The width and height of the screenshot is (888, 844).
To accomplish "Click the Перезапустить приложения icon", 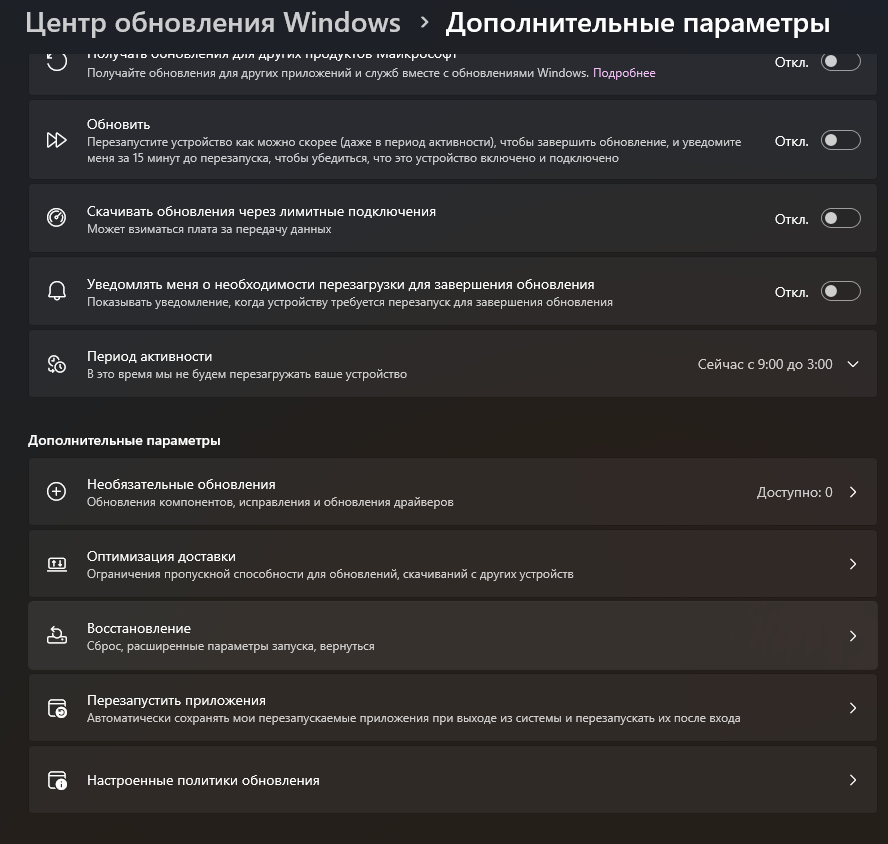I will click(57, 708).
